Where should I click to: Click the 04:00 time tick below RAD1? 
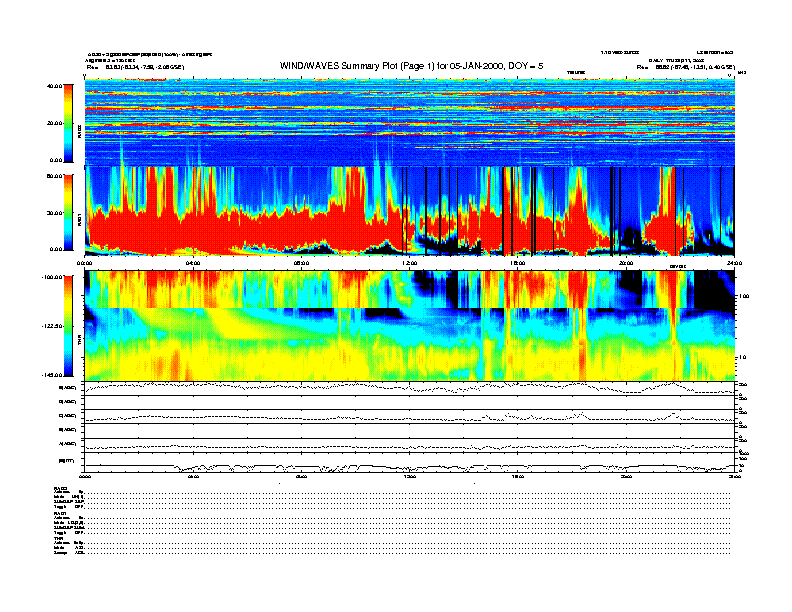tap(193, 263)
